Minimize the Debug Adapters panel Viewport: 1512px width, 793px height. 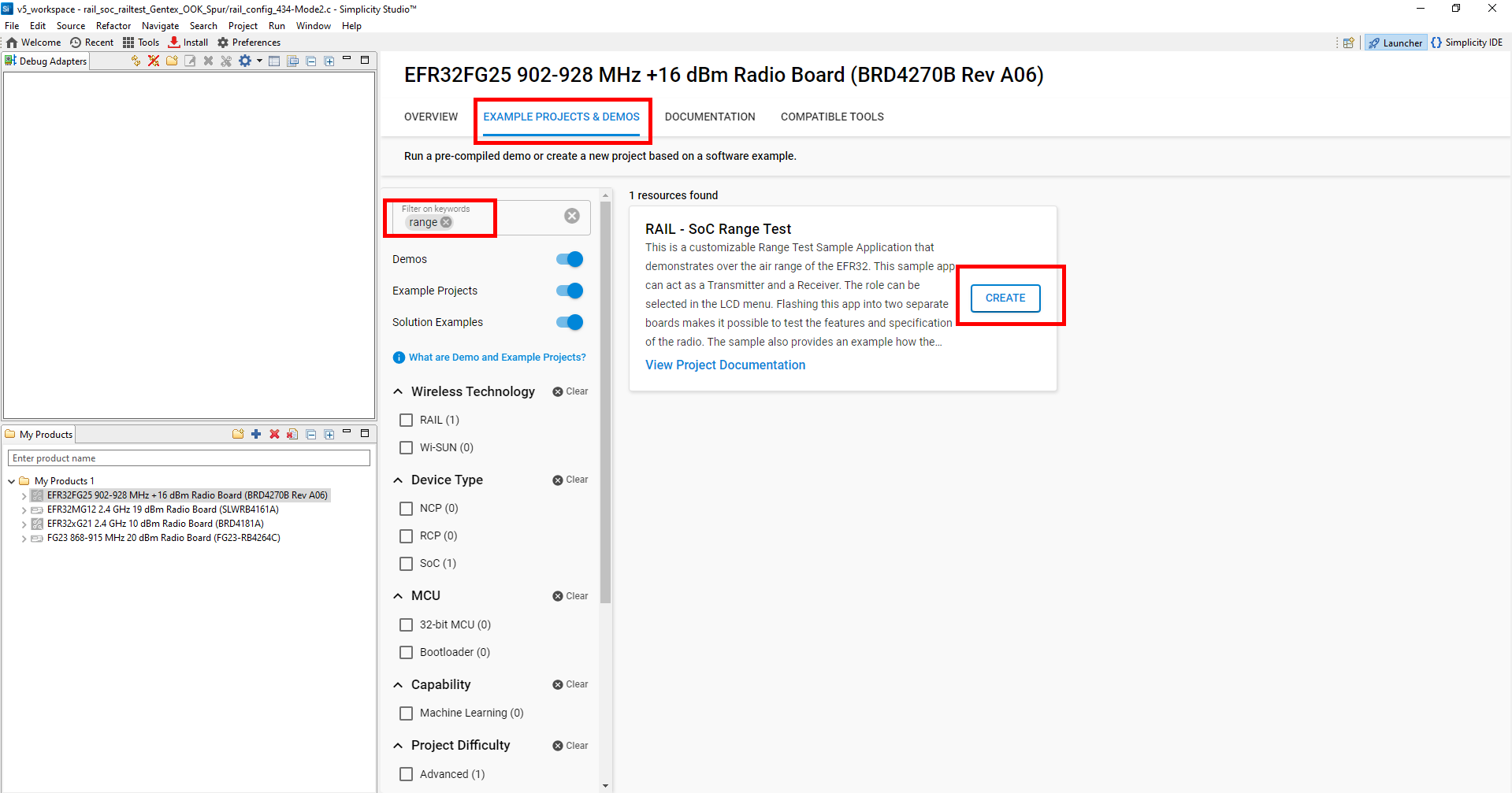click(347, 59)
